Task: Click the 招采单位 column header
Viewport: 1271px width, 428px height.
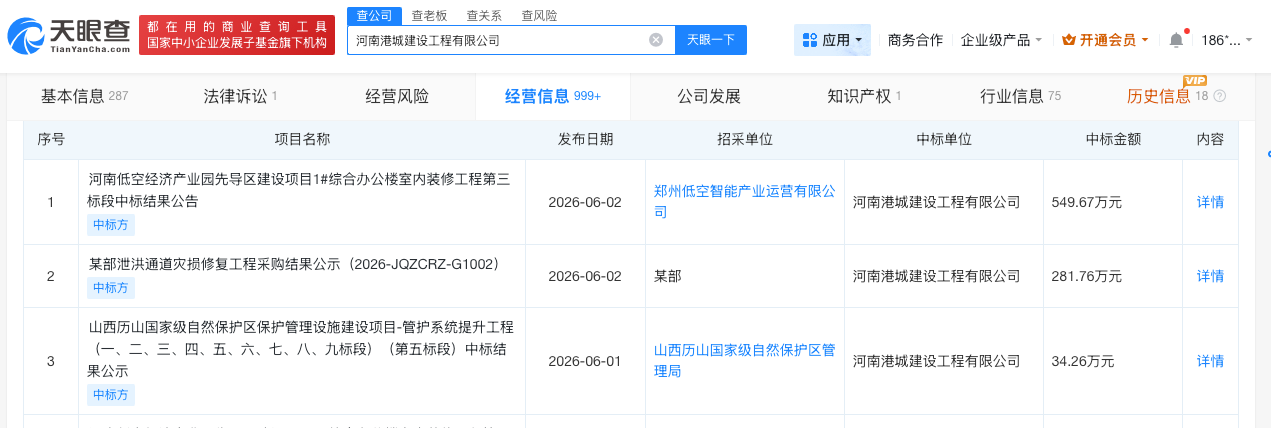Action: (x=745, y=140)
